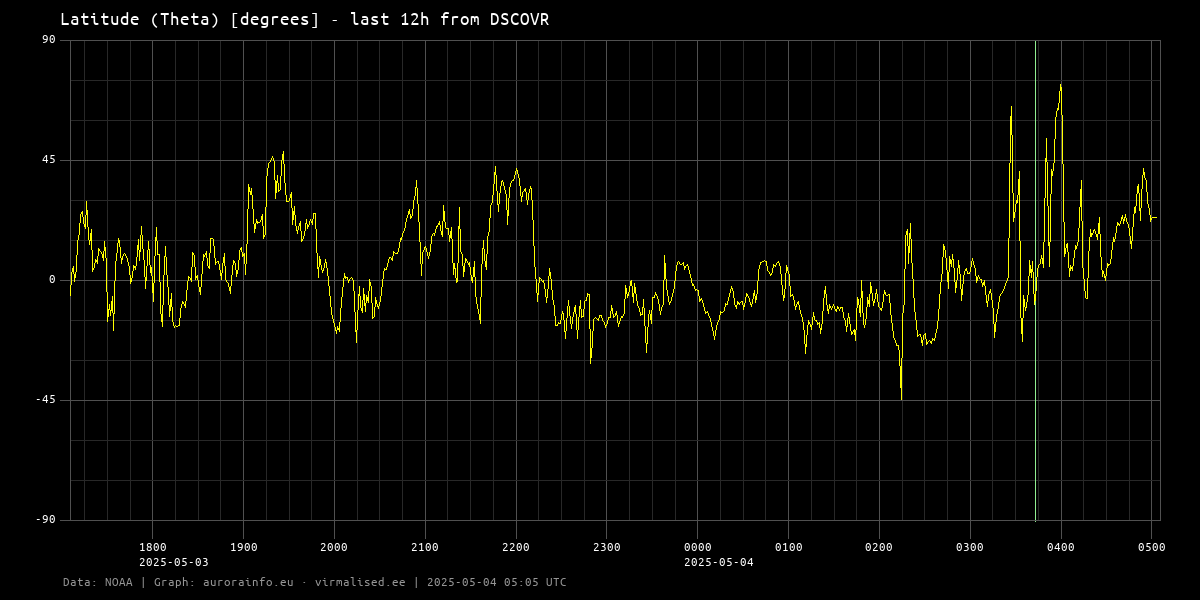Click the x-axis tick label '2100'
Screen dimensions: 1200x600
click(425, 547)
